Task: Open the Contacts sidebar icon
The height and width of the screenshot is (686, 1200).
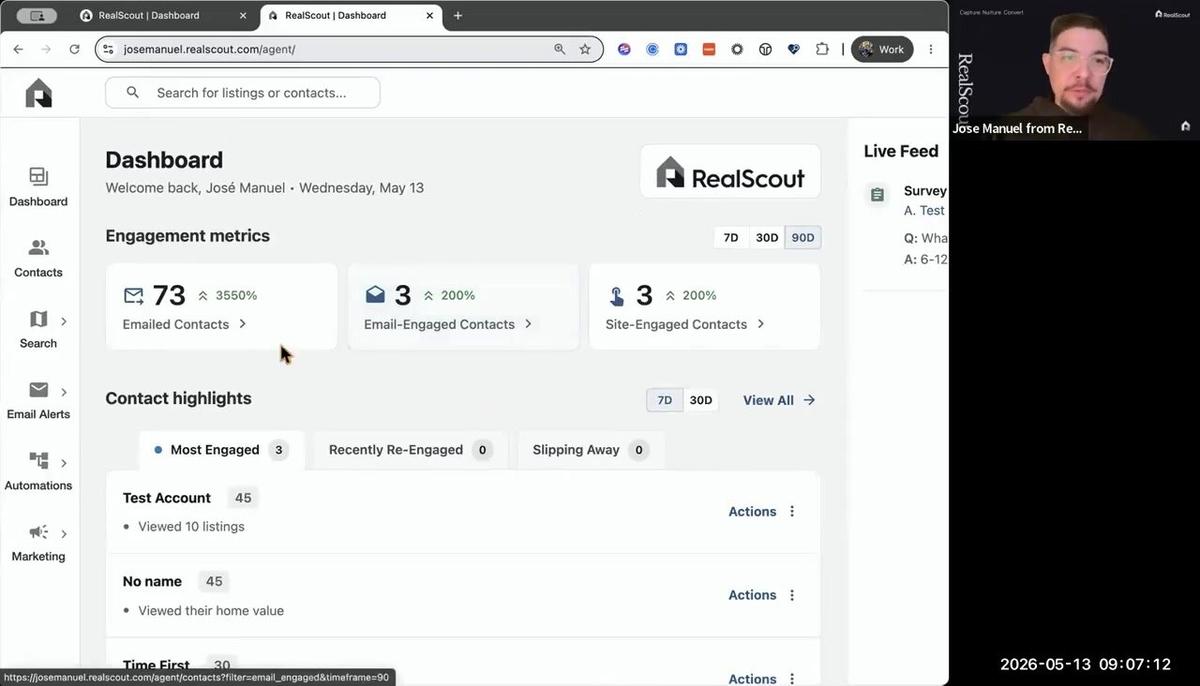Action: click(38, 248)
